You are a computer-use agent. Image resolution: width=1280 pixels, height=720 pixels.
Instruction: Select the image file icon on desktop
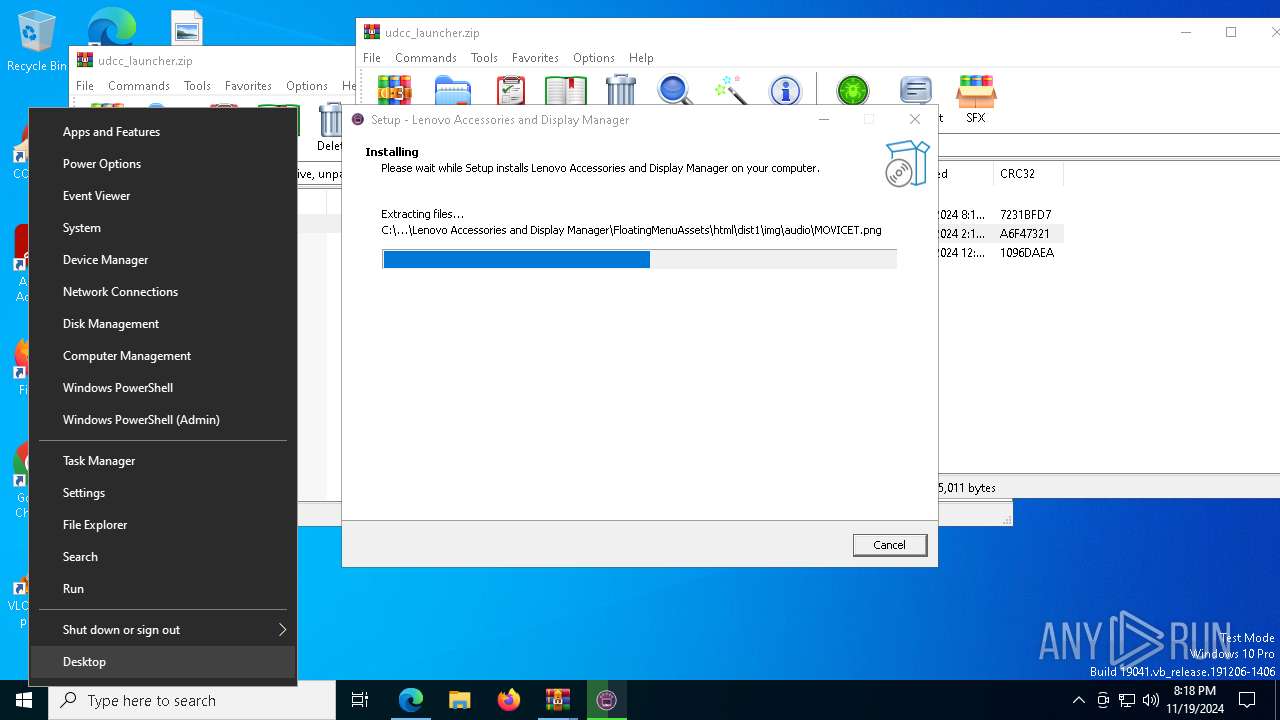pos(186,27)
